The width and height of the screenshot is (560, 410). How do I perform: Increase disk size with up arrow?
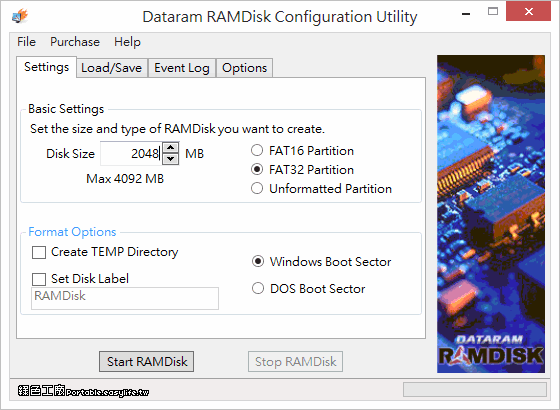(x=171, y=148)
